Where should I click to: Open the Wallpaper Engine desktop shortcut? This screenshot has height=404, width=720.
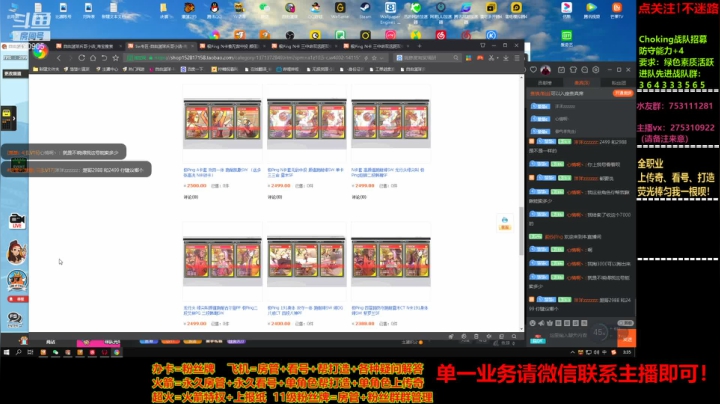click(390, 12)
